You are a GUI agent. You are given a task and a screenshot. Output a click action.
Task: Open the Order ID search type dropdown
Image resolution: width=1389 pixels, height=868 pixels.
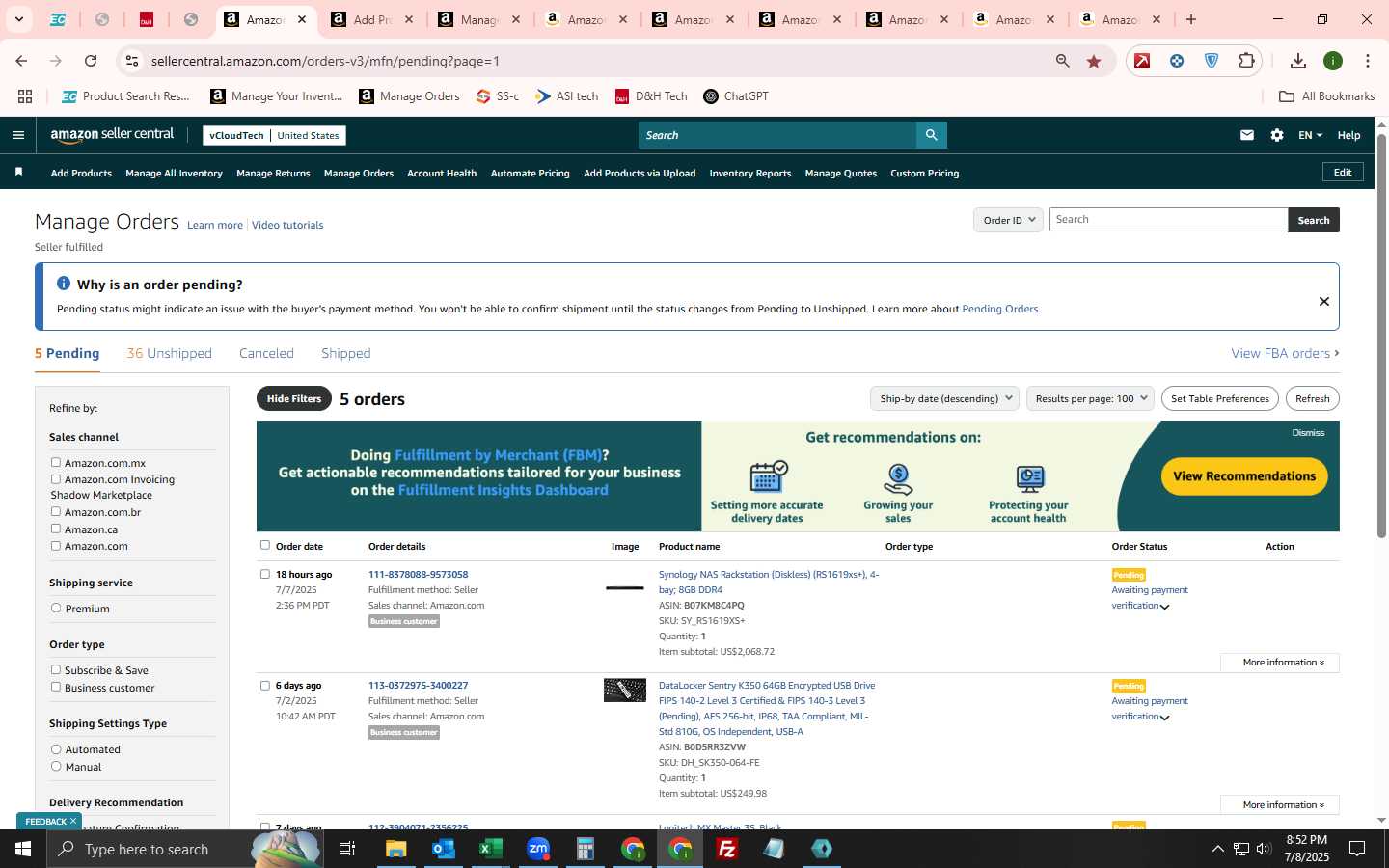click(1008, 220)
